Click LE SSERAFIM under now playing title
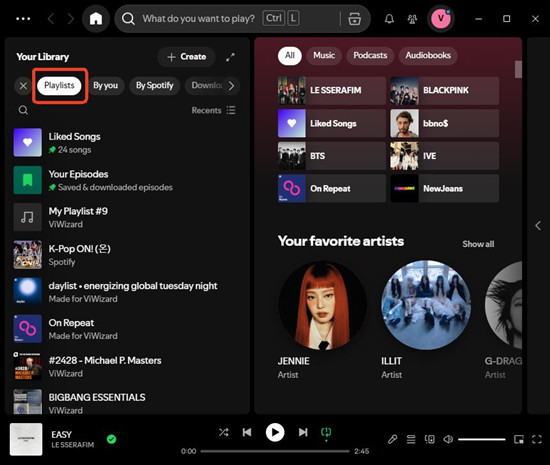Screen dimensions: 550x465 tap(73, 445)
